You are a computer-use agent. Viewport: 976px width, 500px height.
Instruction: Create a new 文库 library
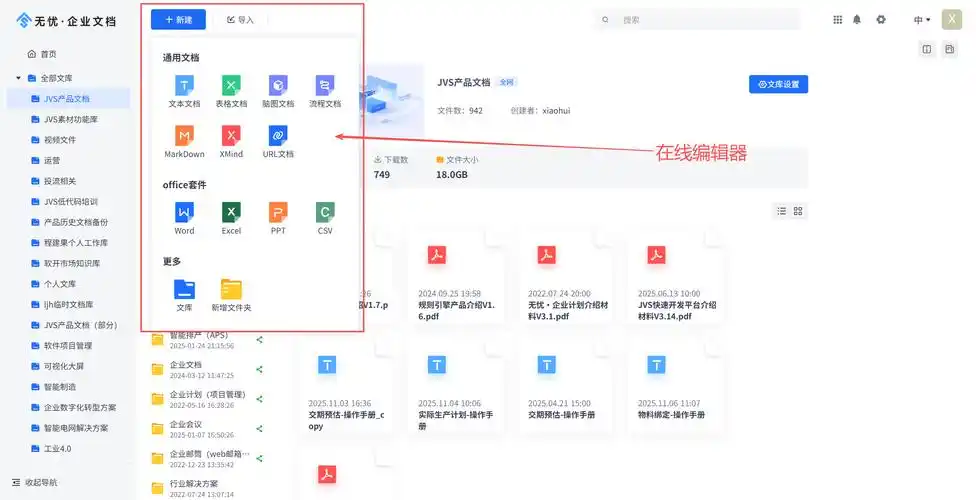[x=184, y=295]
